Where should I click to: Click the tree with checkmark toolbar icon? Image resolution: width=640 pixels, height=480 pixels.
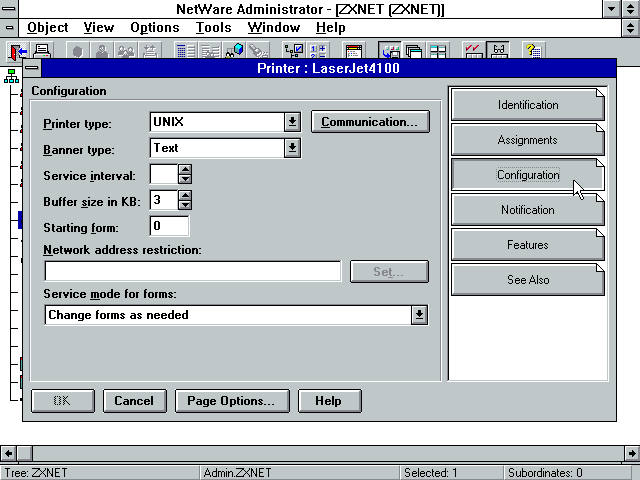click(x=294, y=51)
